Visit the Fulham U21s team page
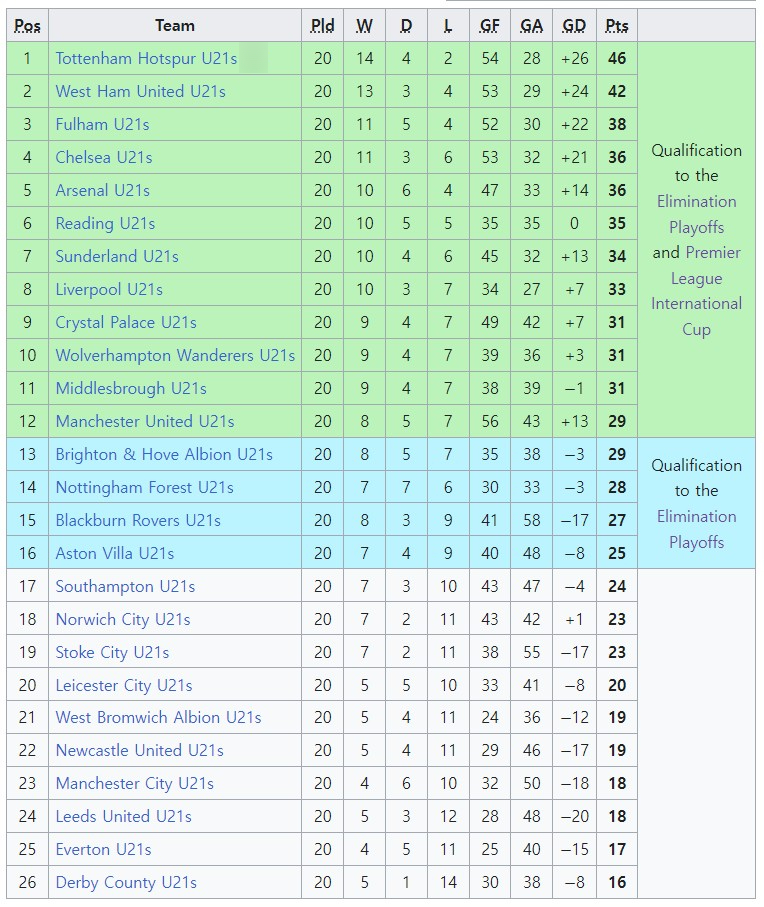 click(x=102, y=124)
